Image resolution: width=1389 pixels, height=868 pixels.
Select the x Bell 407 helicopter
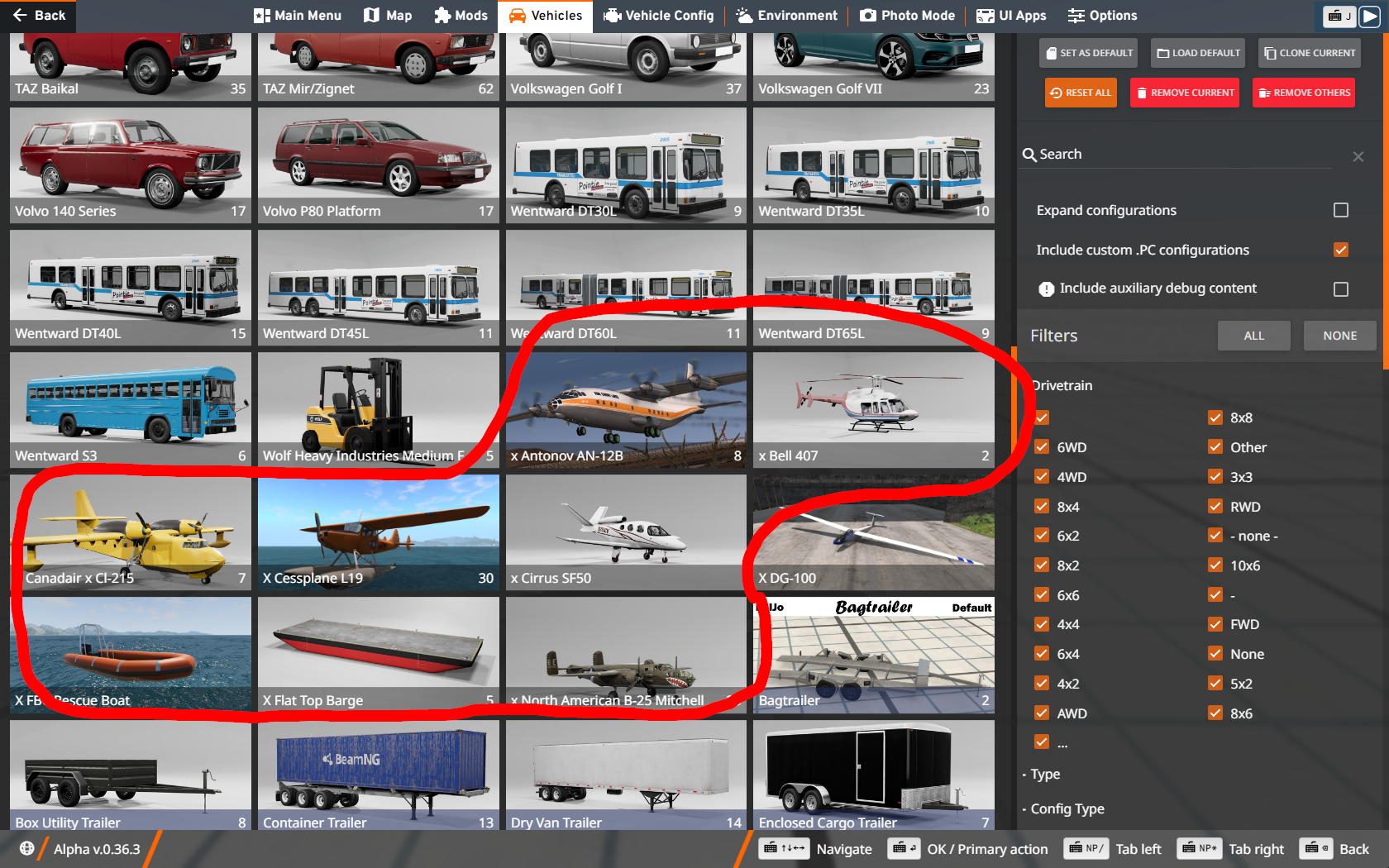[874, 410]
